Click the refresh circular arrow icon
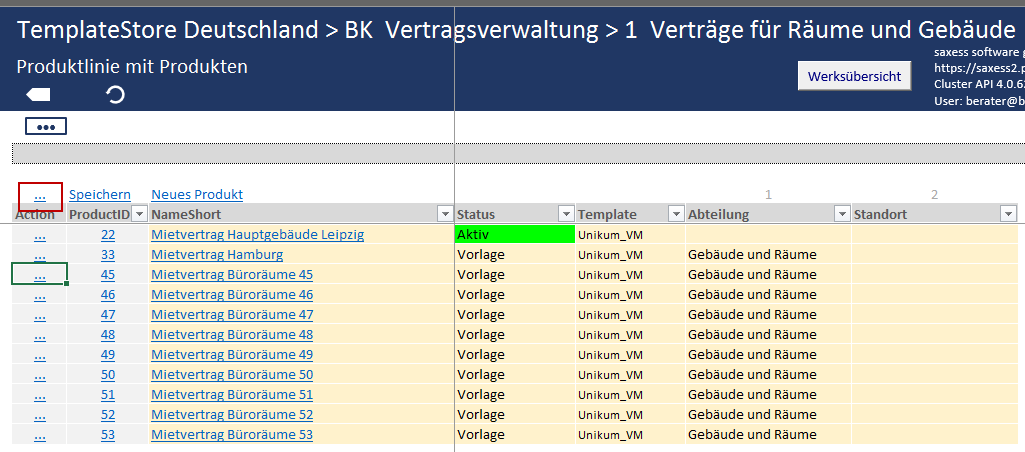This screenshot has width=1025, height=452. (116, 95)
